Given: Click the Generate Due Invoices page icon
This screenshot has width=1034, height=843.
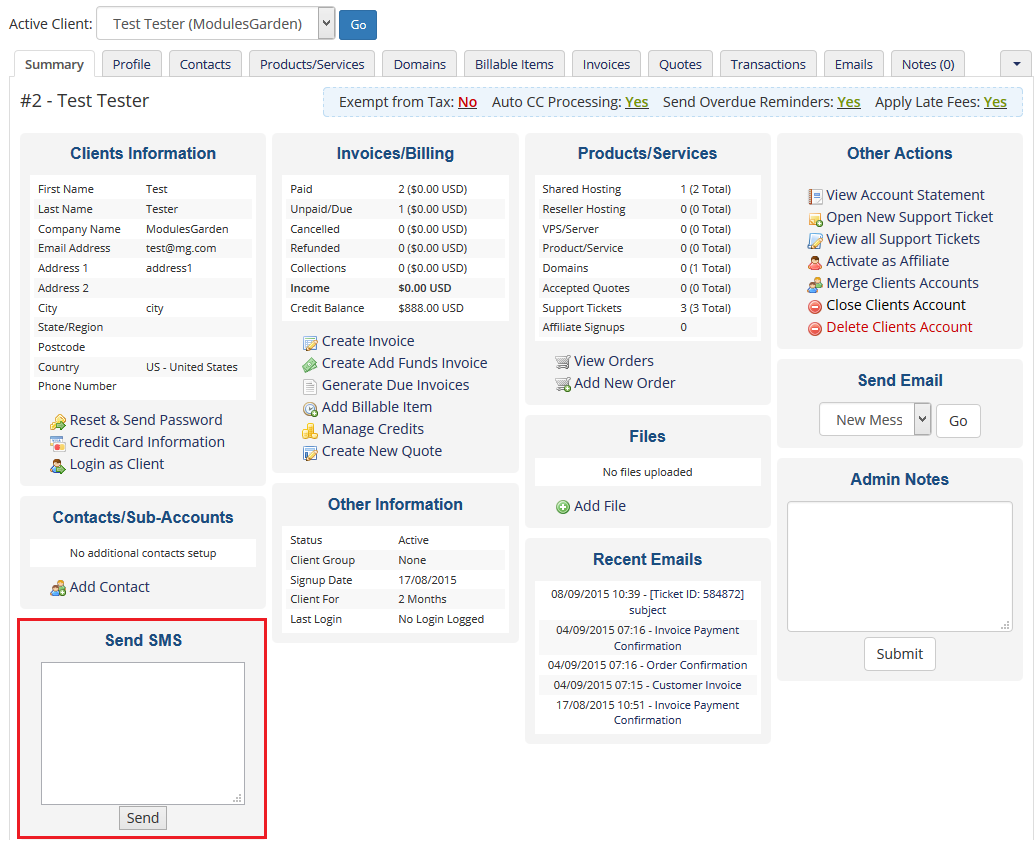Looking at the screenshot, I should [310, 387].
